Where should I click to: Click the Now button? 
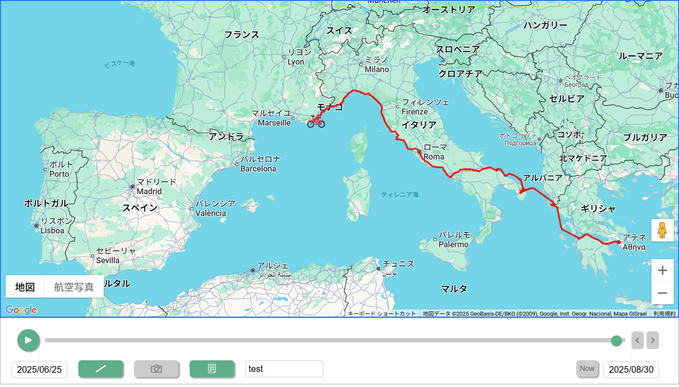coord(587,368)
